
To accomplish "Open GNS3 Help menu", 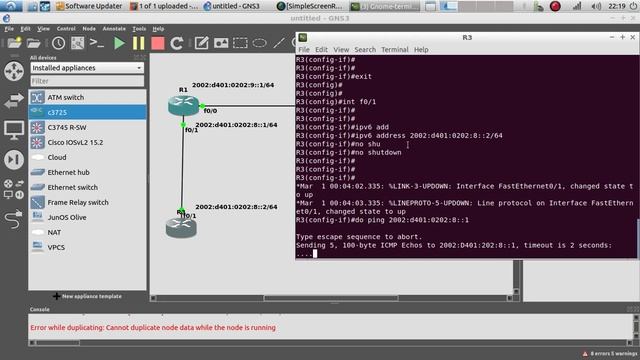I will [158, 29].
